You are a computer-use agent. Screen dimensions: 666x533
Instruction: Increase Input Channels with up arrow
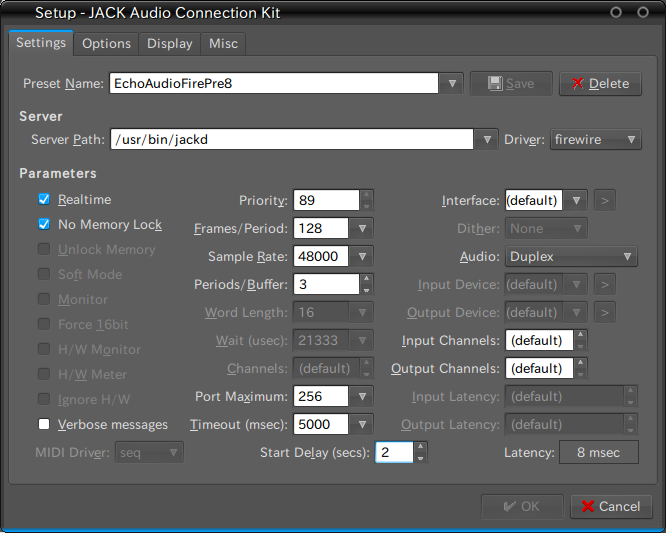pyautogui.click(x=581, y=335)
